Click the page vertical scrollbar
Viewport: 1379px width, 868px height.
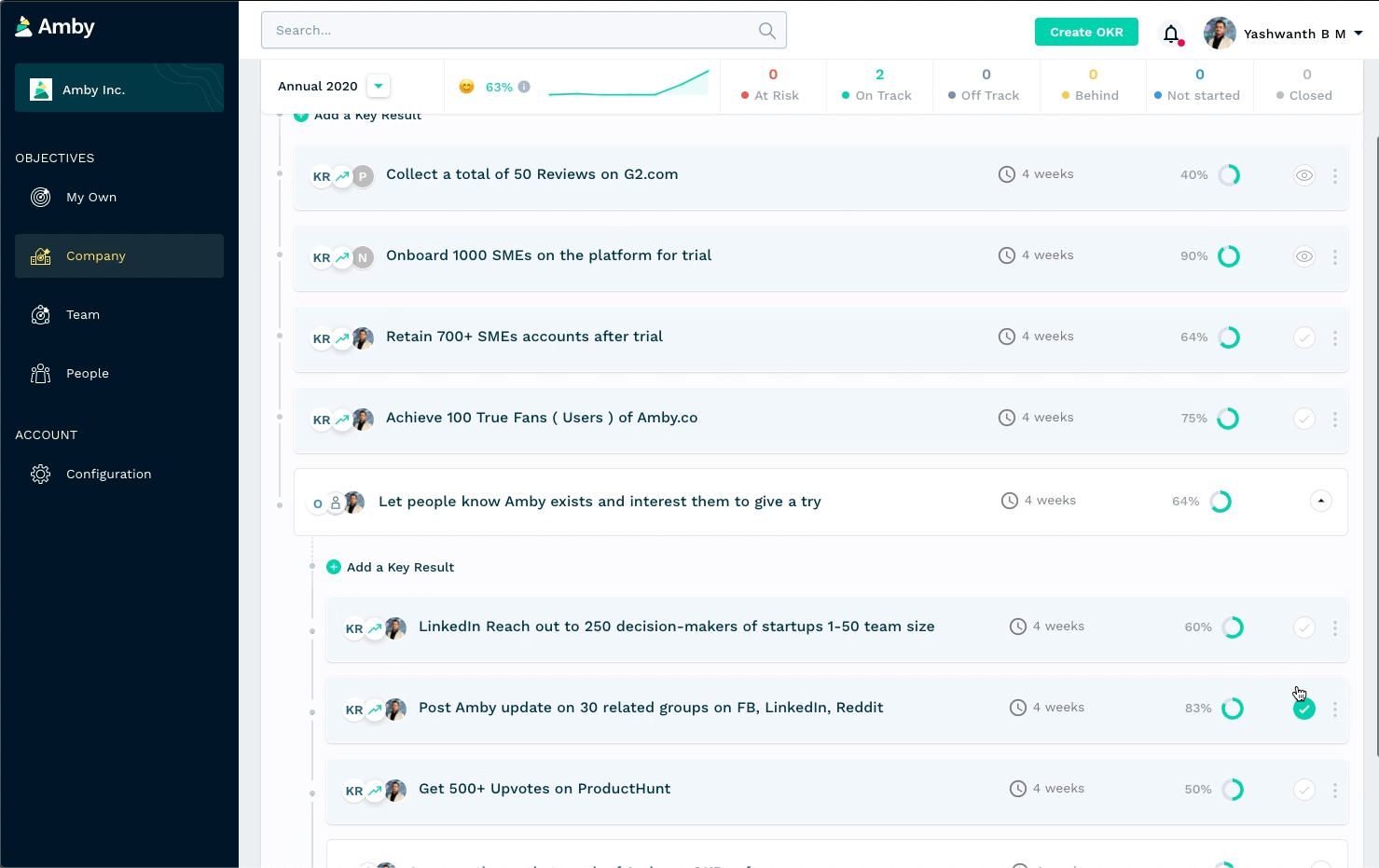[1375, 448]
